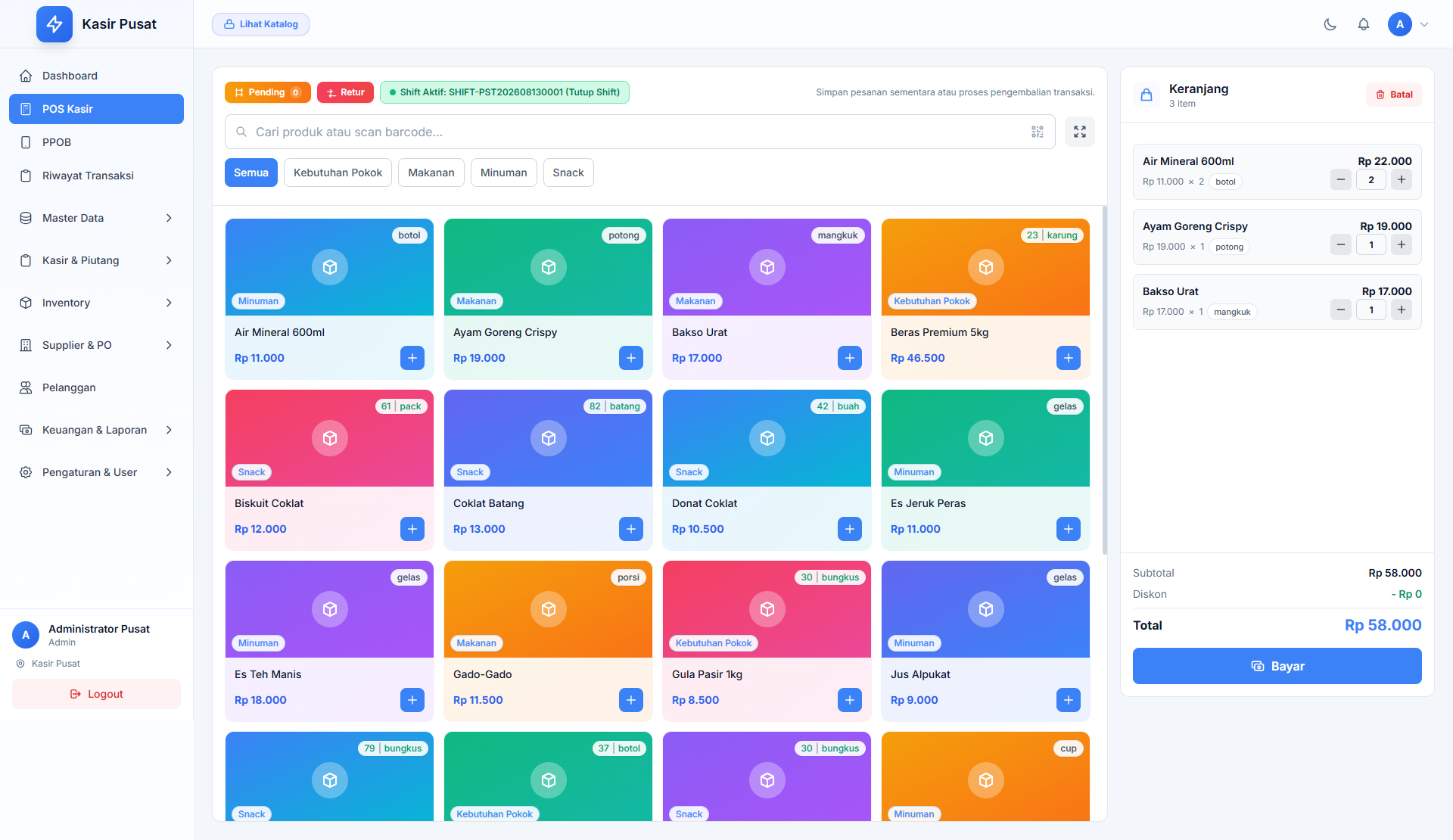Viewport: 1453px width, 840px height.
Task: Add Coklat Batang to cart
Action: click(631, 529)
